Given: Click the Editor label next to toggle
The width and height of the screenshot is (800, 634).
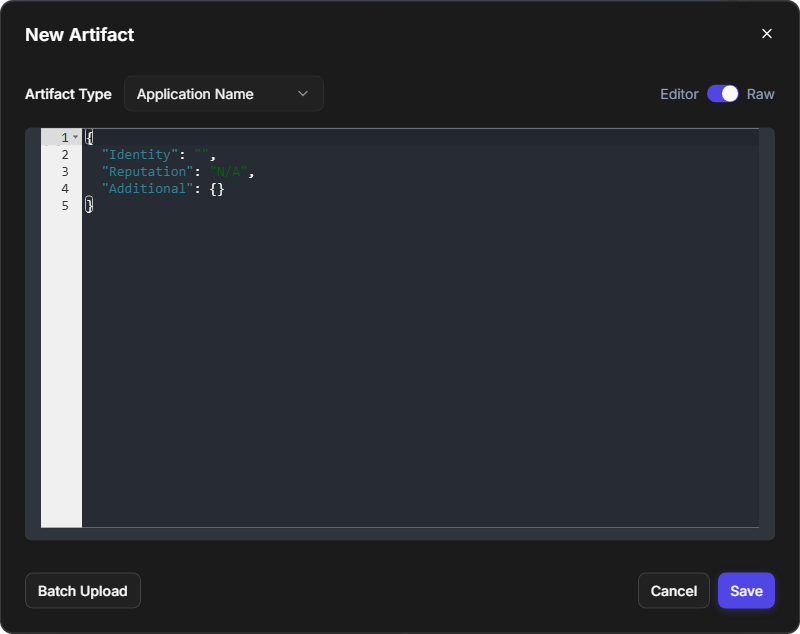Looking at the screenshot, I should (x=679, y=94).
